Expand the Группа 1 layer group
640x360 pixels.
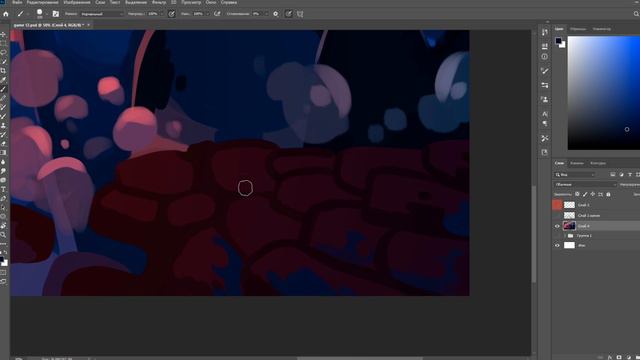564,236
